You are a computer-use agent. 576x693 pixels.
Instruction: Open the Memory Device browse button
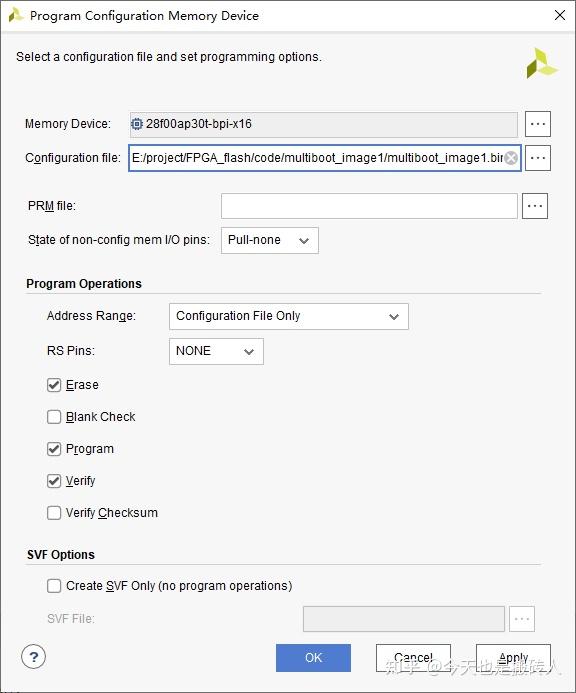(538, 124)
